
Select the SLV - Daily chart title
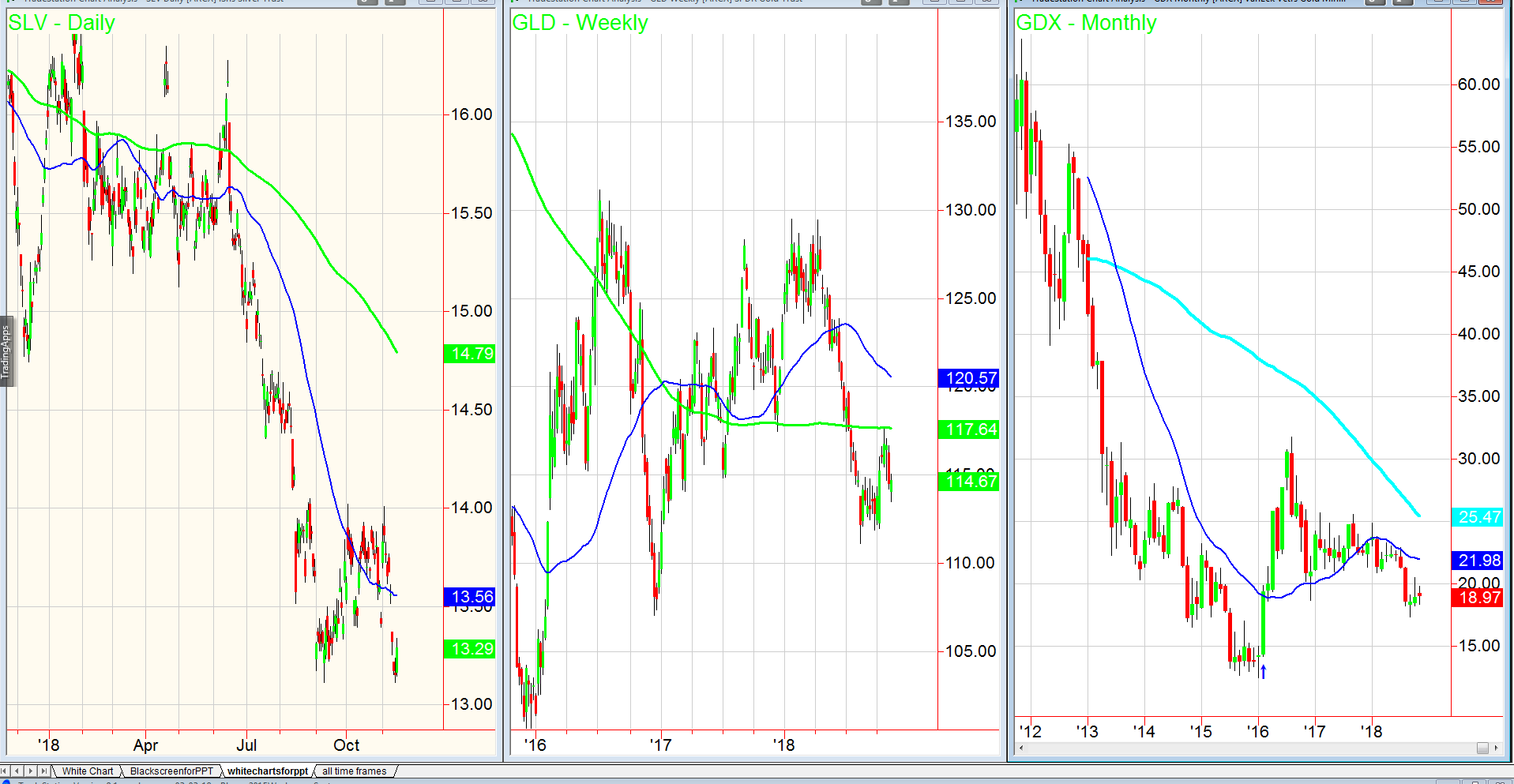coord(62,23)
